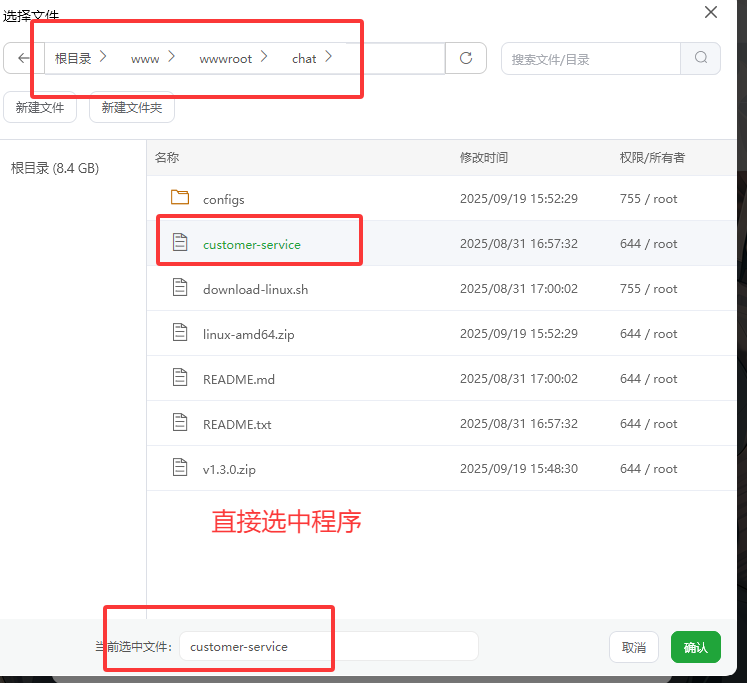The width and height of the screenshot is (747, 683).
Task: Click the download-linux.sh file icon
Action: point(180,288)
